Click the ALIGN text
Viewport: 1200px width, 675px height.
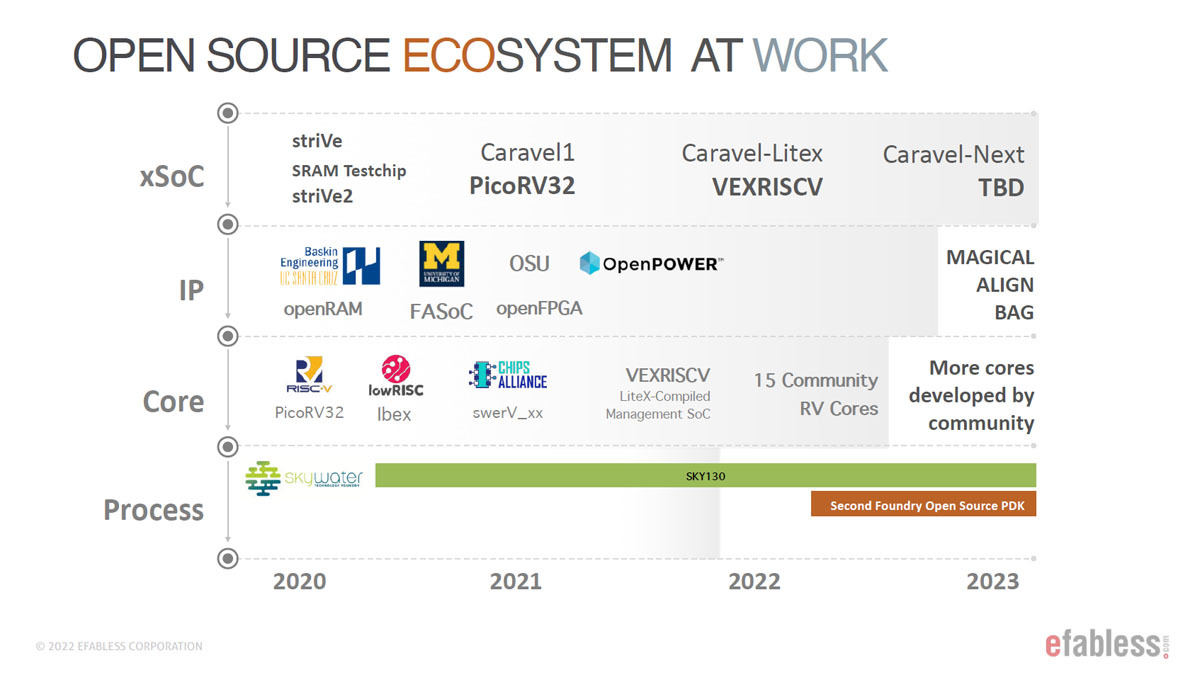coord(1005,285)
